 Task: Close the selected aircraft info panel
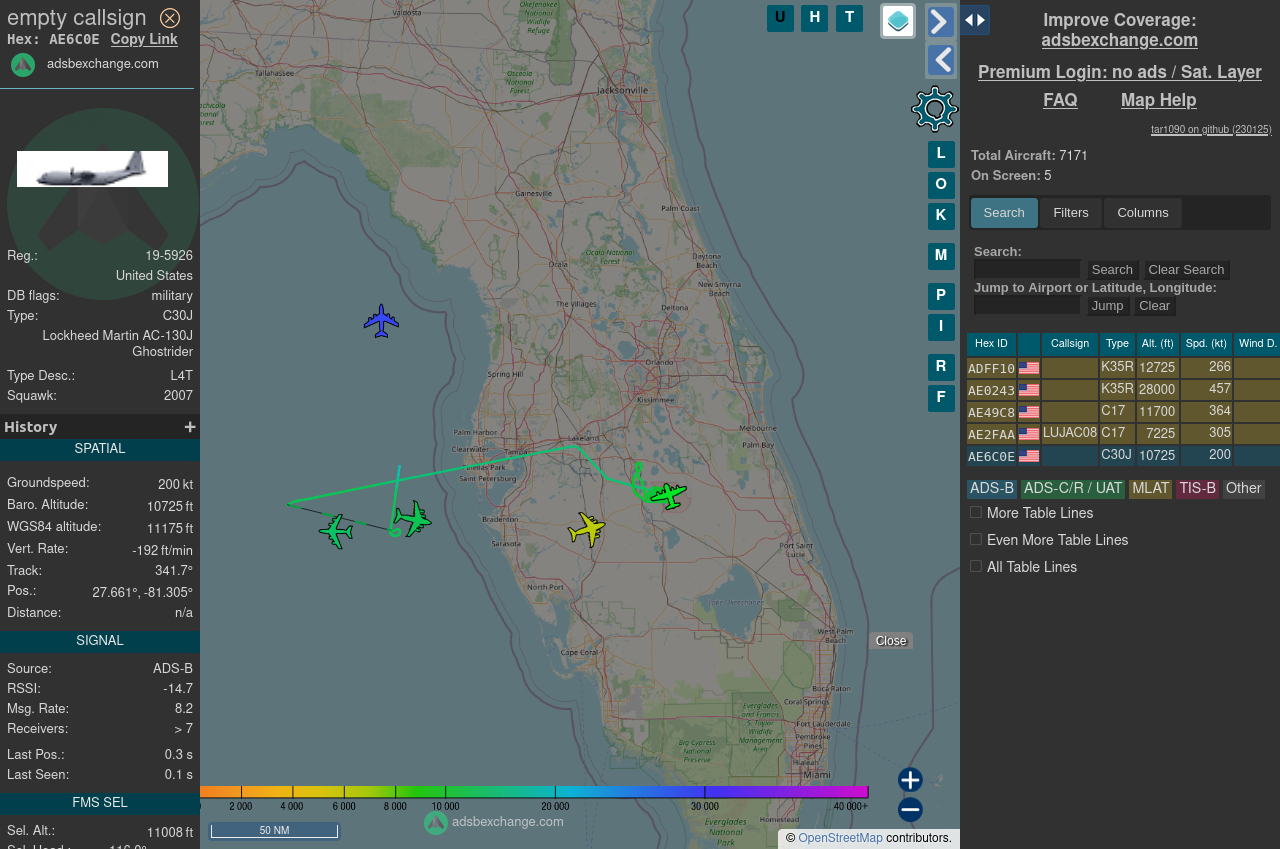tap(170, 18)
